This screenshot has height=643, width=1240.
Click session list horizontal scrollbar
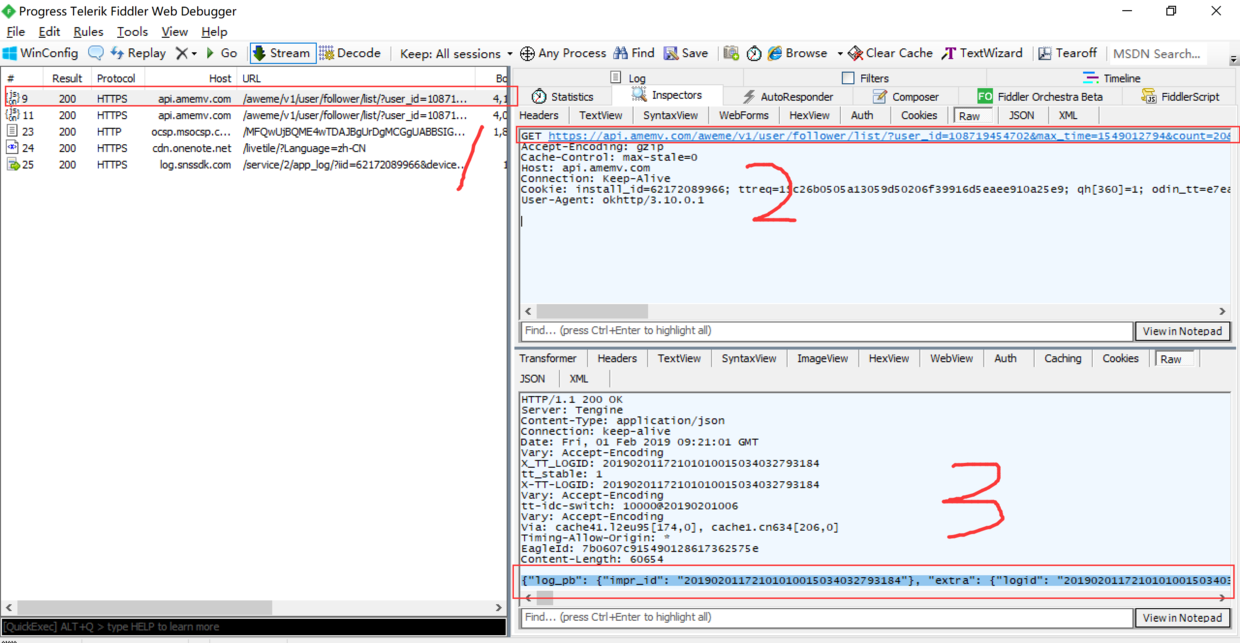coord(254,607)
